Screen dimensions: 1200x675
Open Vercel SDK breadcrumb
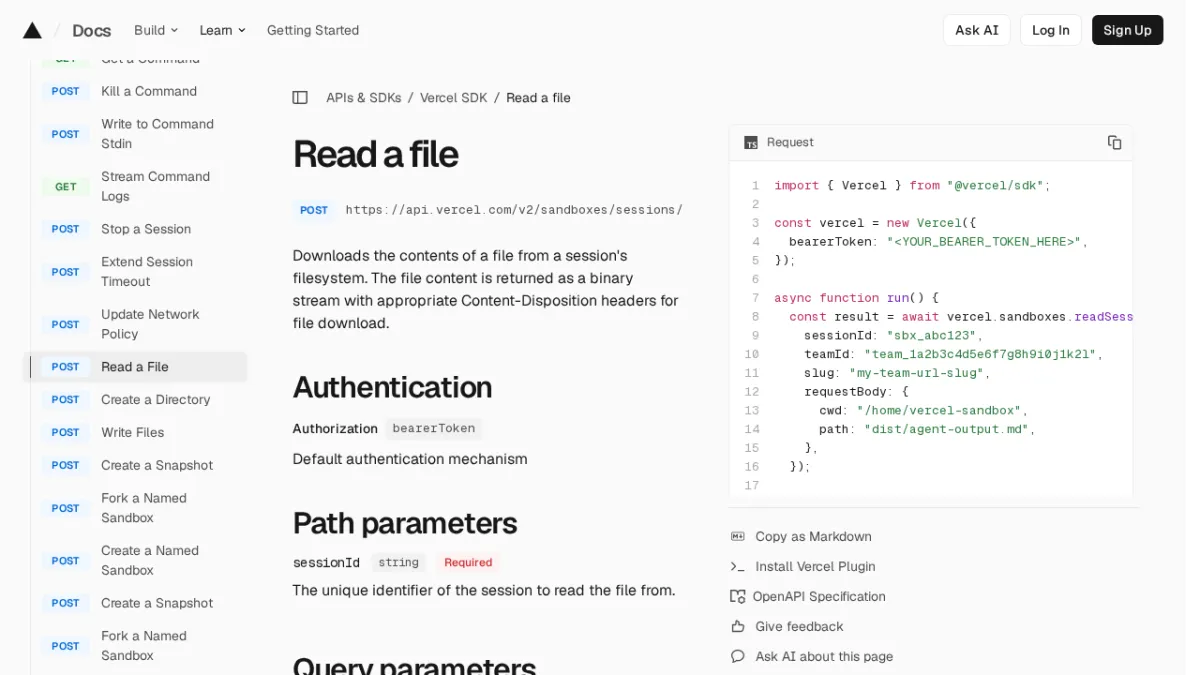click(x=454, y=98)
